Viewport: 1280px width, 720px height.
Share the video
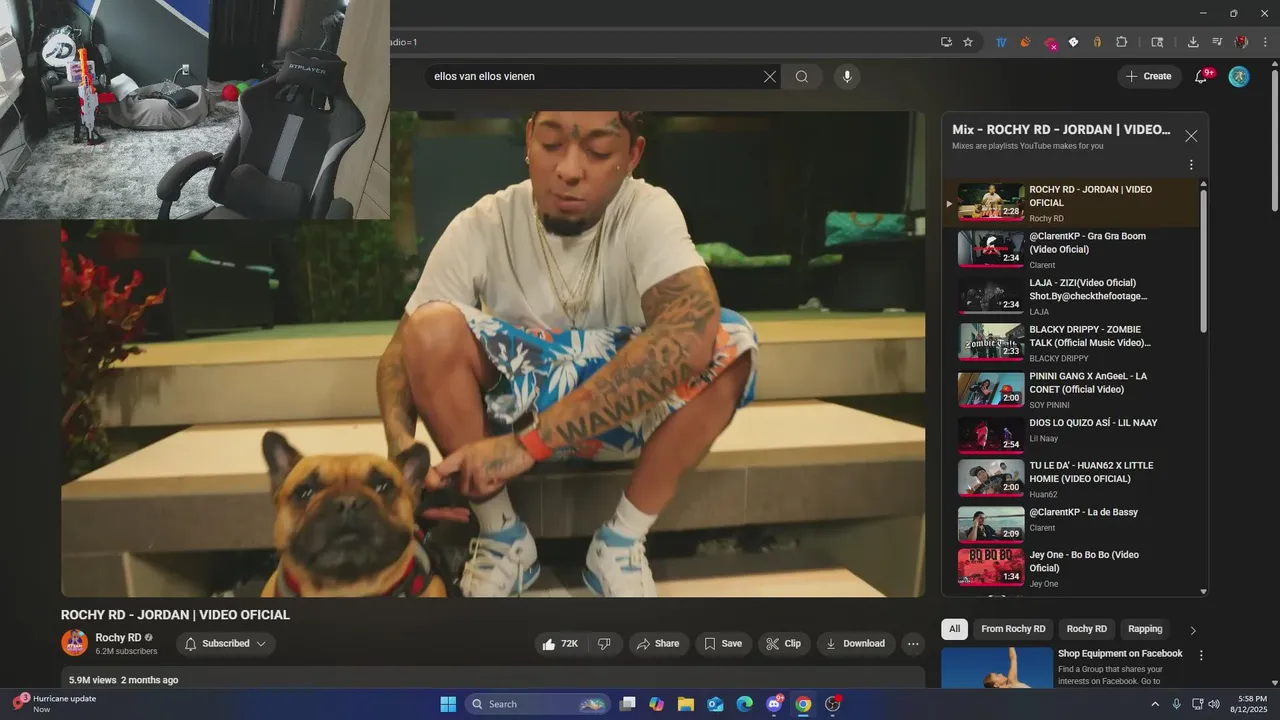click(x=658, y=644)
